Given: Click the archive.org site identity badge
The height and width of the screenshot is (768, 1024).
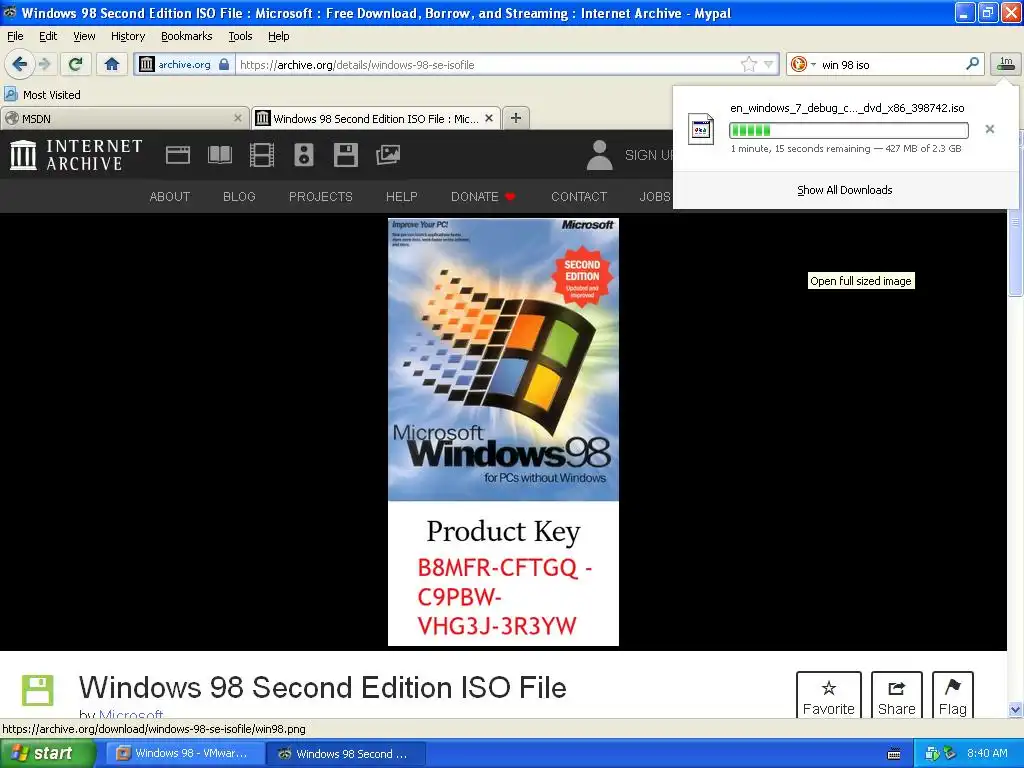Looking at the screenshot, I should pos(184,64).
